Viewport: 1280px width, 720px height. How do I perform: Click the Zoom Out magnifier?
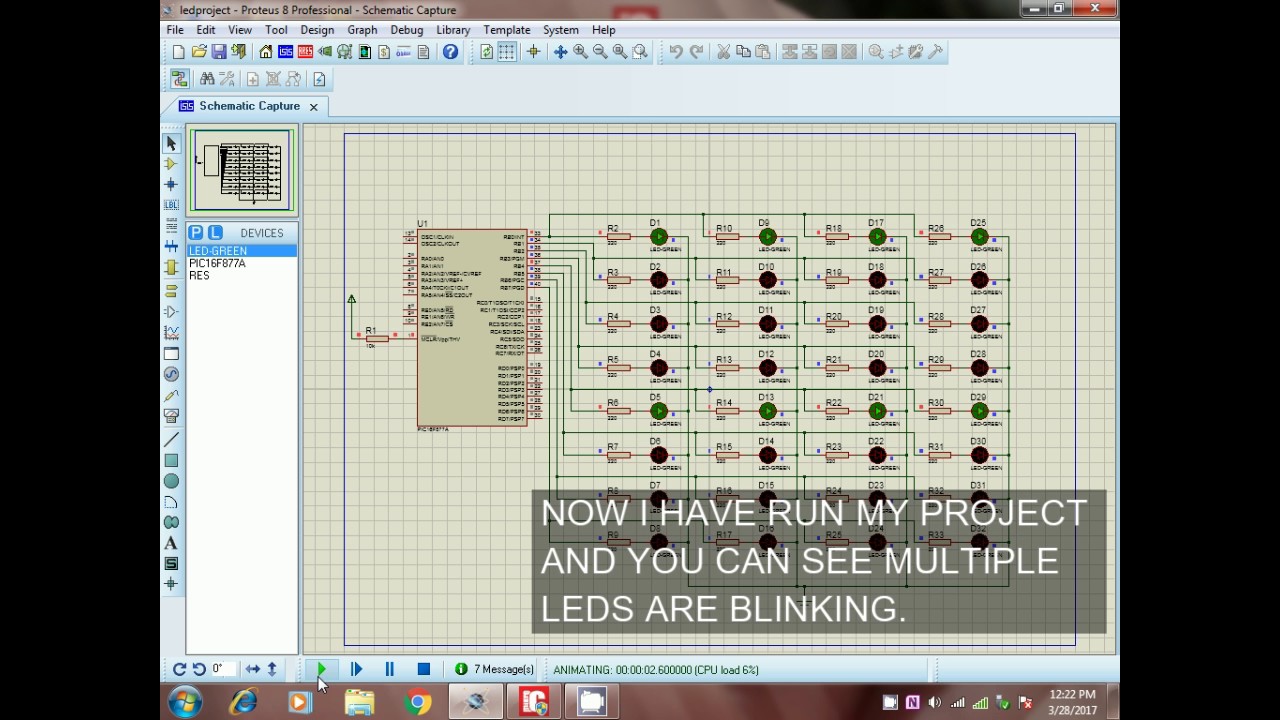pos(600,52)
